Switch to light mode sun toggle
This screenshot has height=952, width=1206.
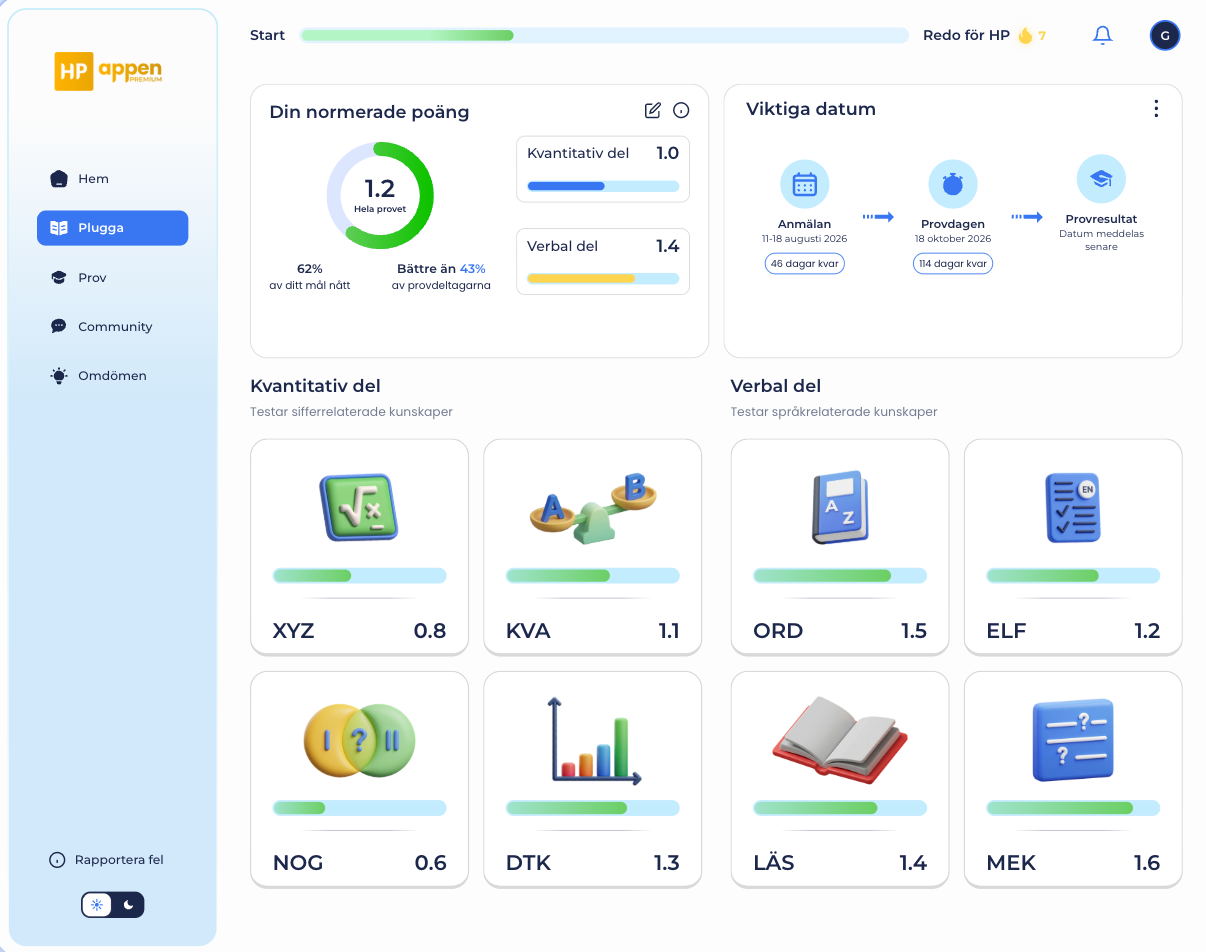click(x=97, y=905)
